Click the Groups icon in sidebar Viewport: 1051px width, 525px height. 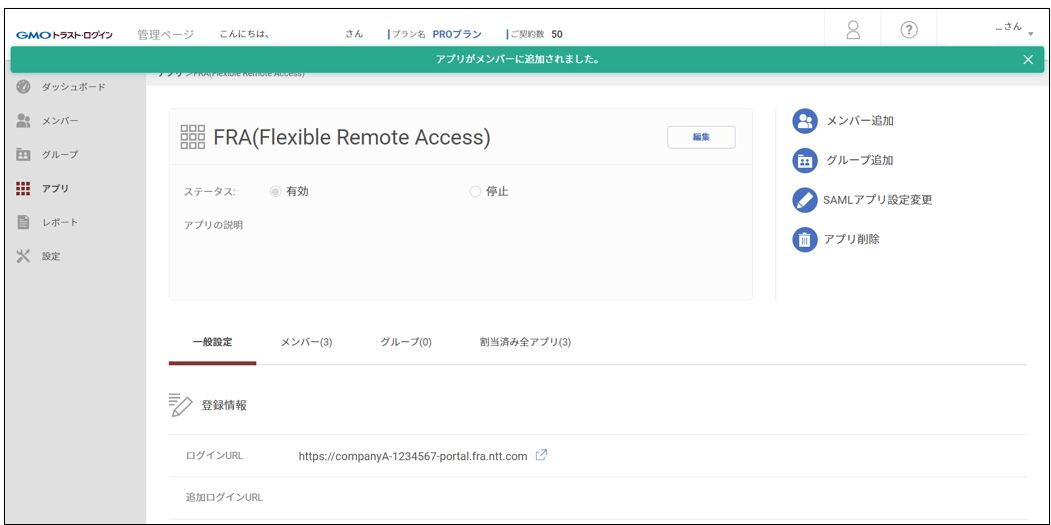tap(23, 154)
